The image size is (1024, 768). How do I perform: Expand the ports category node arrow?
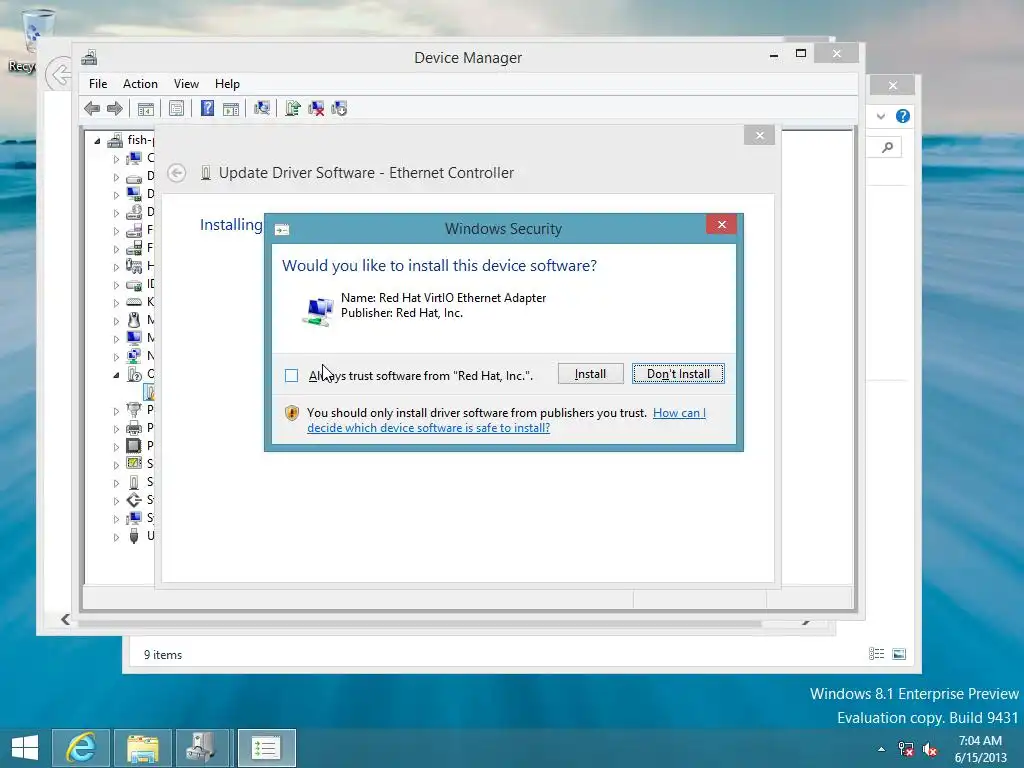tap(116, 410)
